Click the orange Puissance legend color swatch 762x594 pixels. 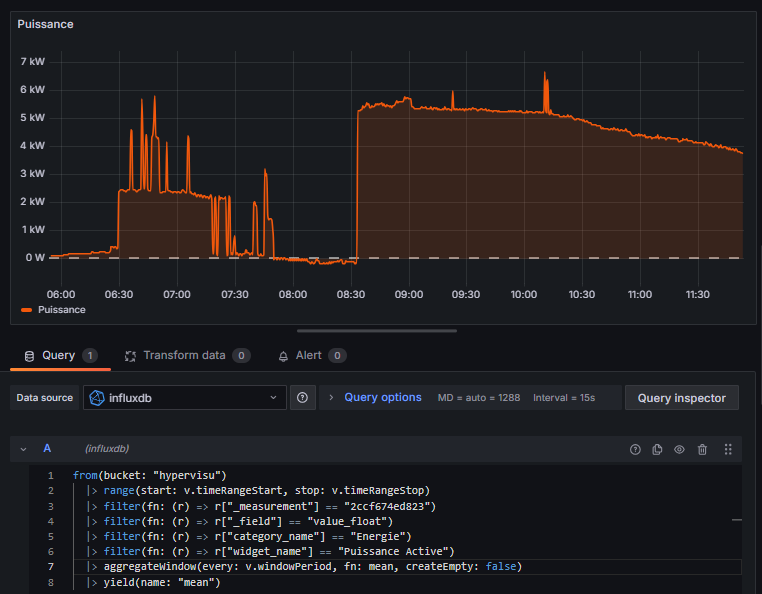26,310
